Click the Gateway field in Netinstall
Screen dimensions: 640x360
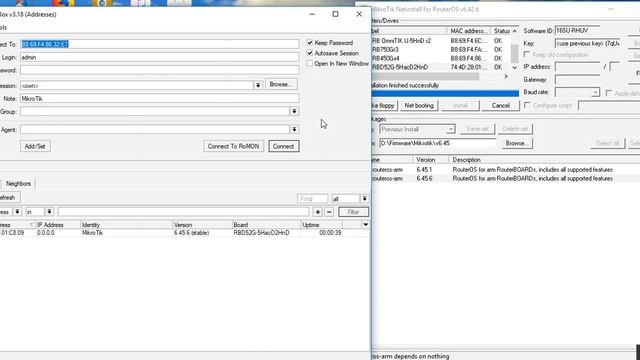tap(577, 80)
